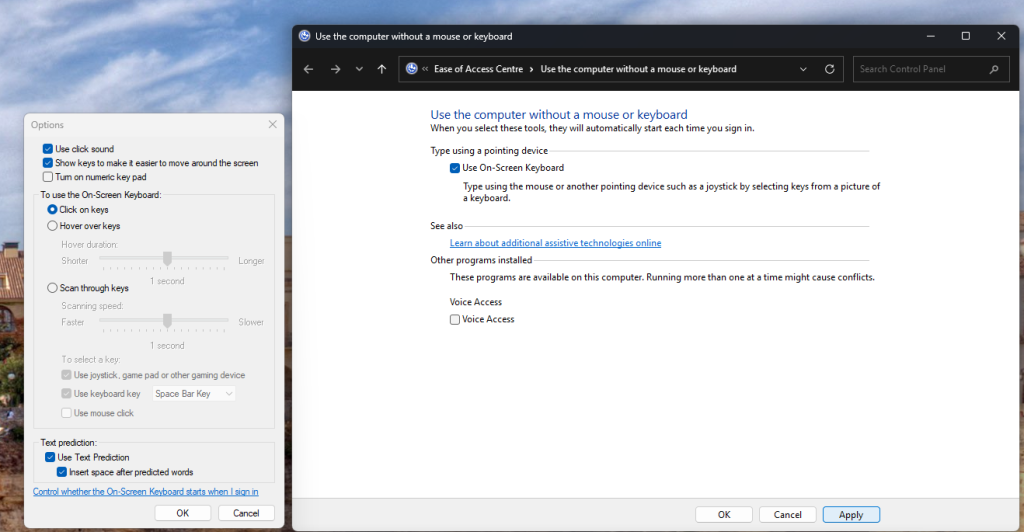Click the Refresh icon beside address bar

(829, 69)
